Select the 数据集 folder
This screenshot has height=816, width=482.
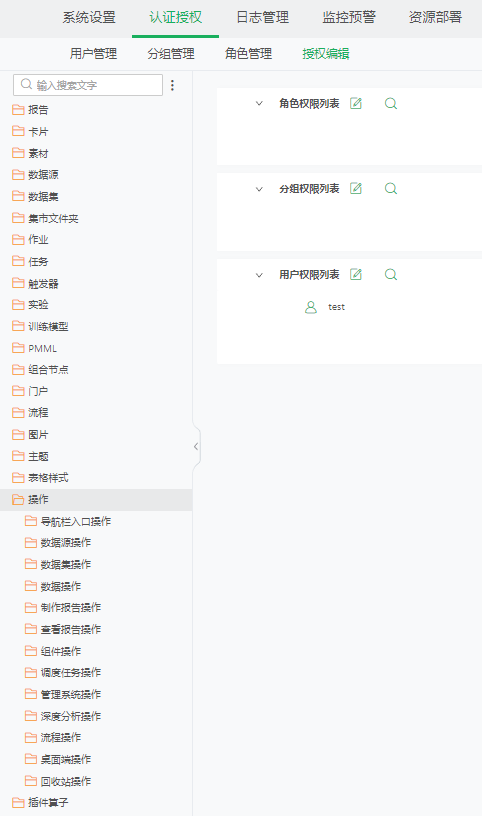click(x=43, y=196)
